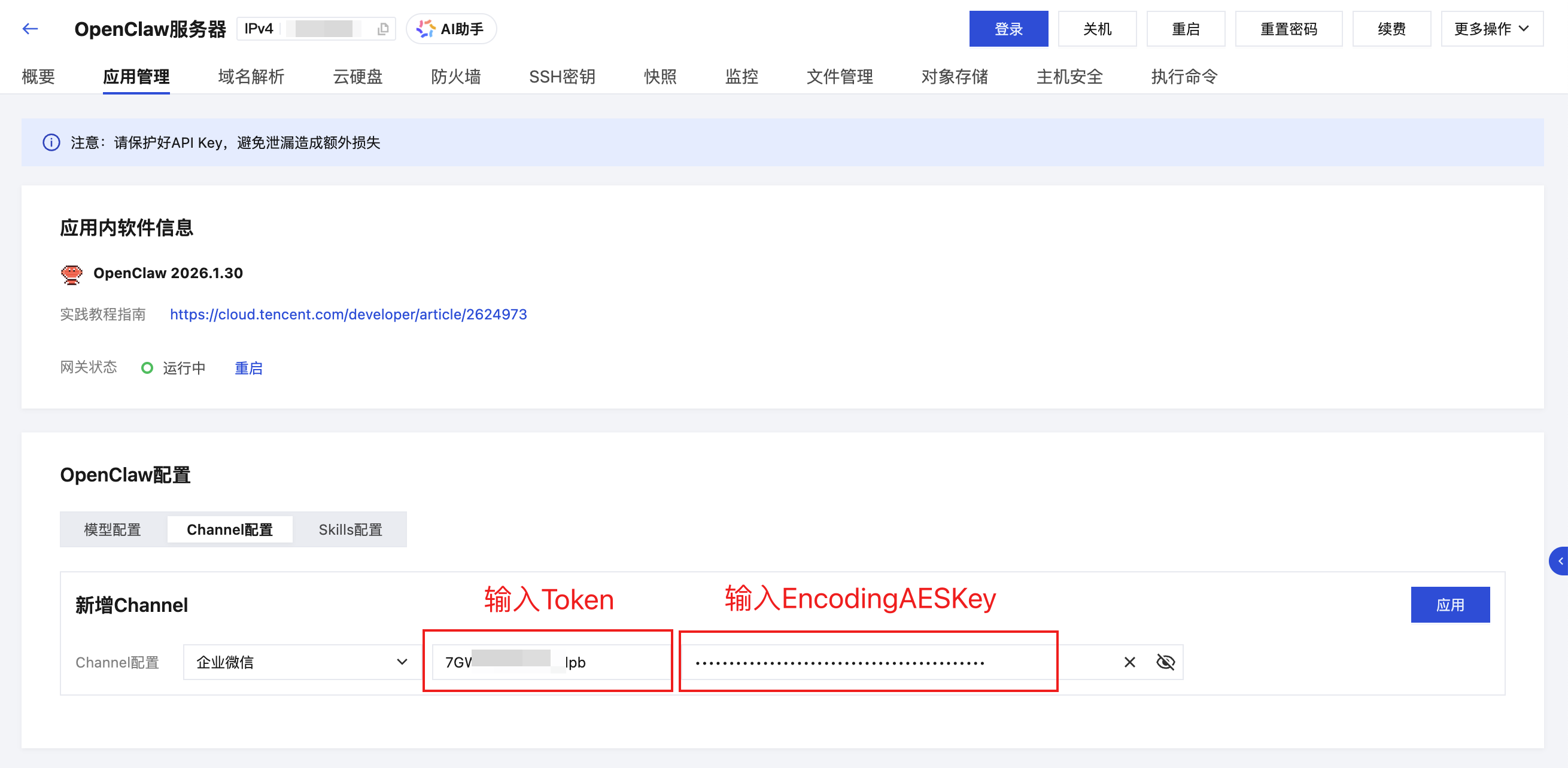Click the OpenClaw red logo icon
Image resolution: width=1568 pixels, height=768 pixels.
coord(72,274)
